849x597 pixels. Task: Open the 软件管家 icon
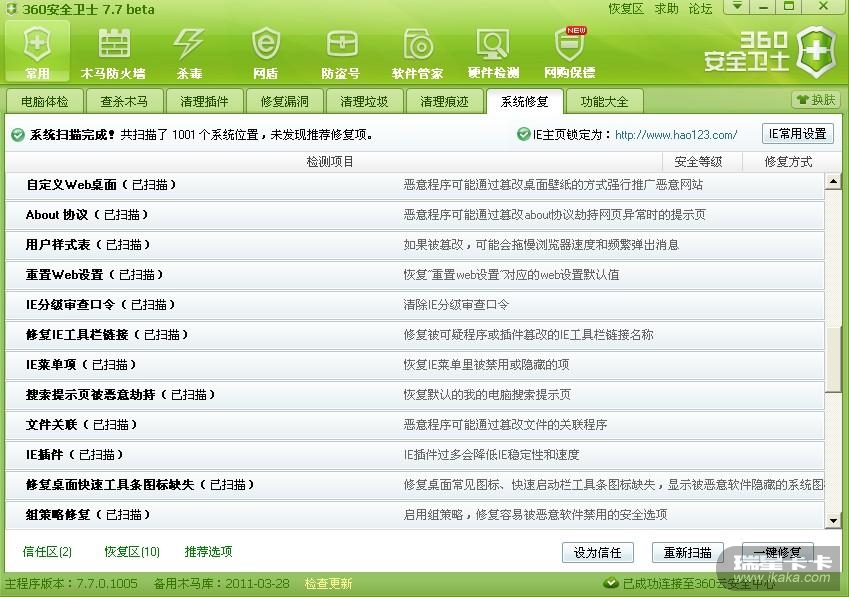(x=417, y=52)
